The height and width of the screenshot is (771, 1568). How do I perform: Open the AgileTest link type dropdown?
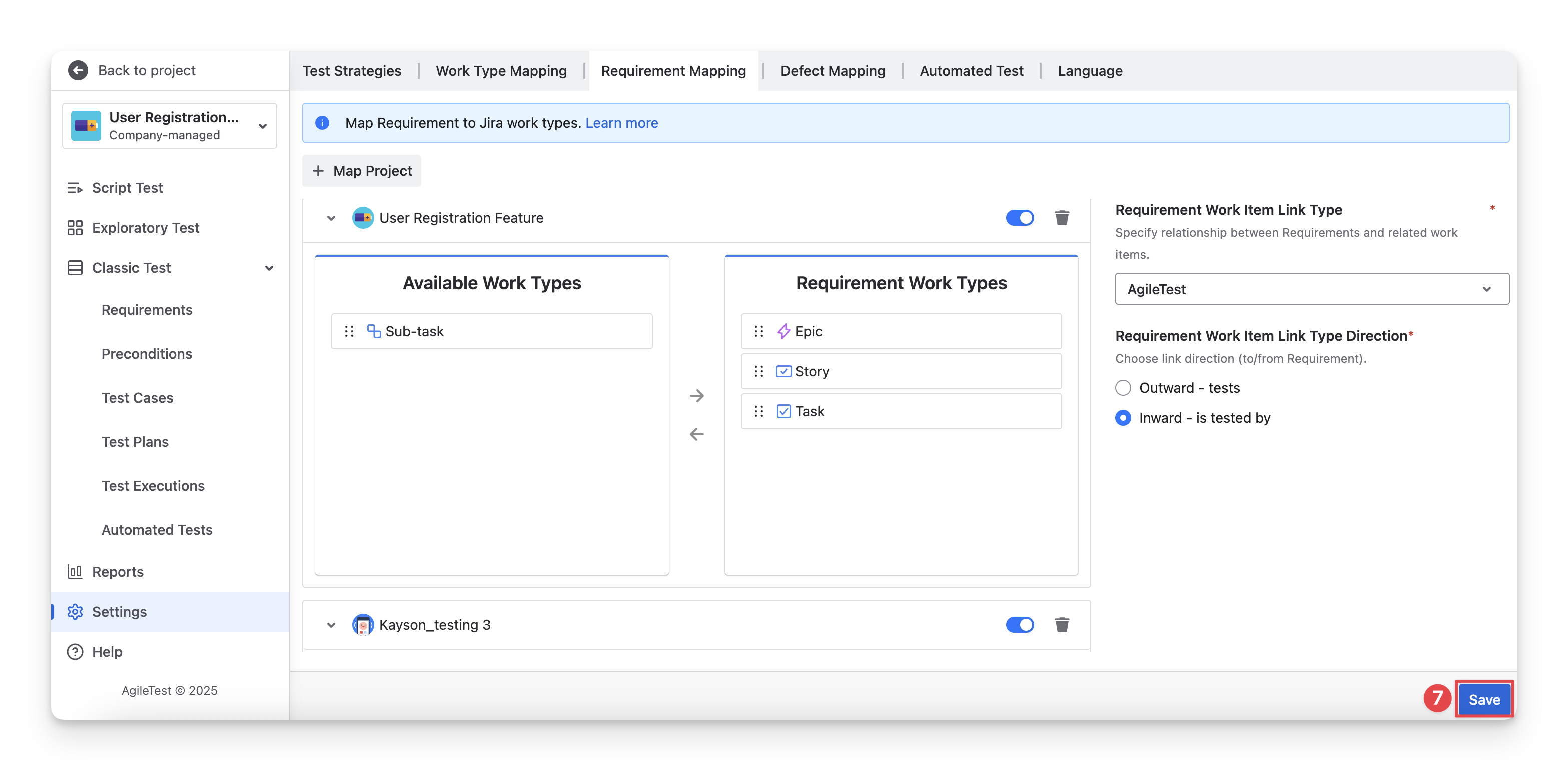(x=1311, y=289)
